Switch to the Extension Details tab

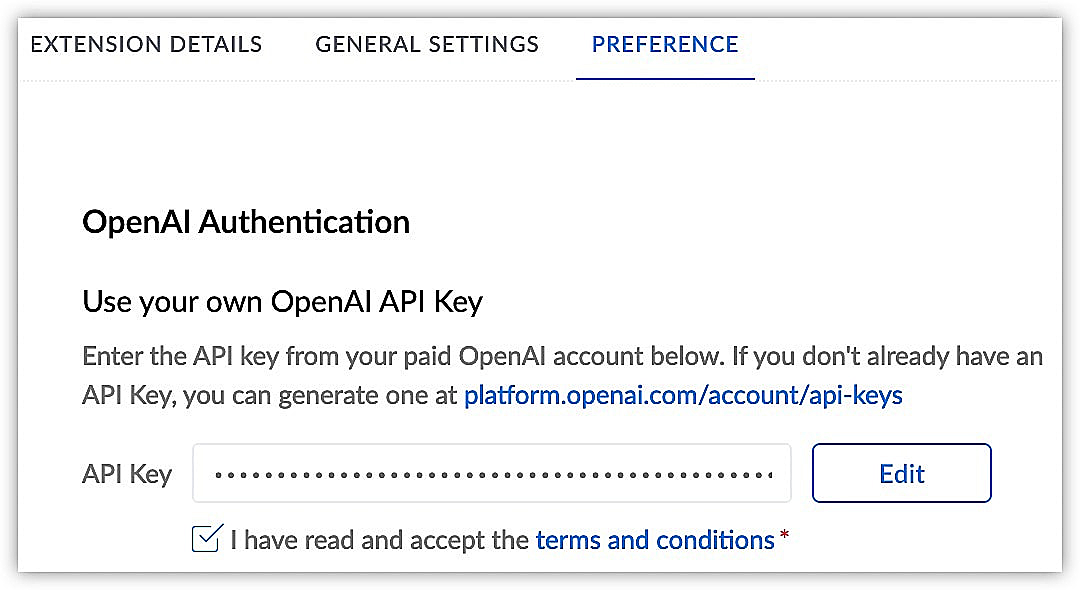pos(146,45)
